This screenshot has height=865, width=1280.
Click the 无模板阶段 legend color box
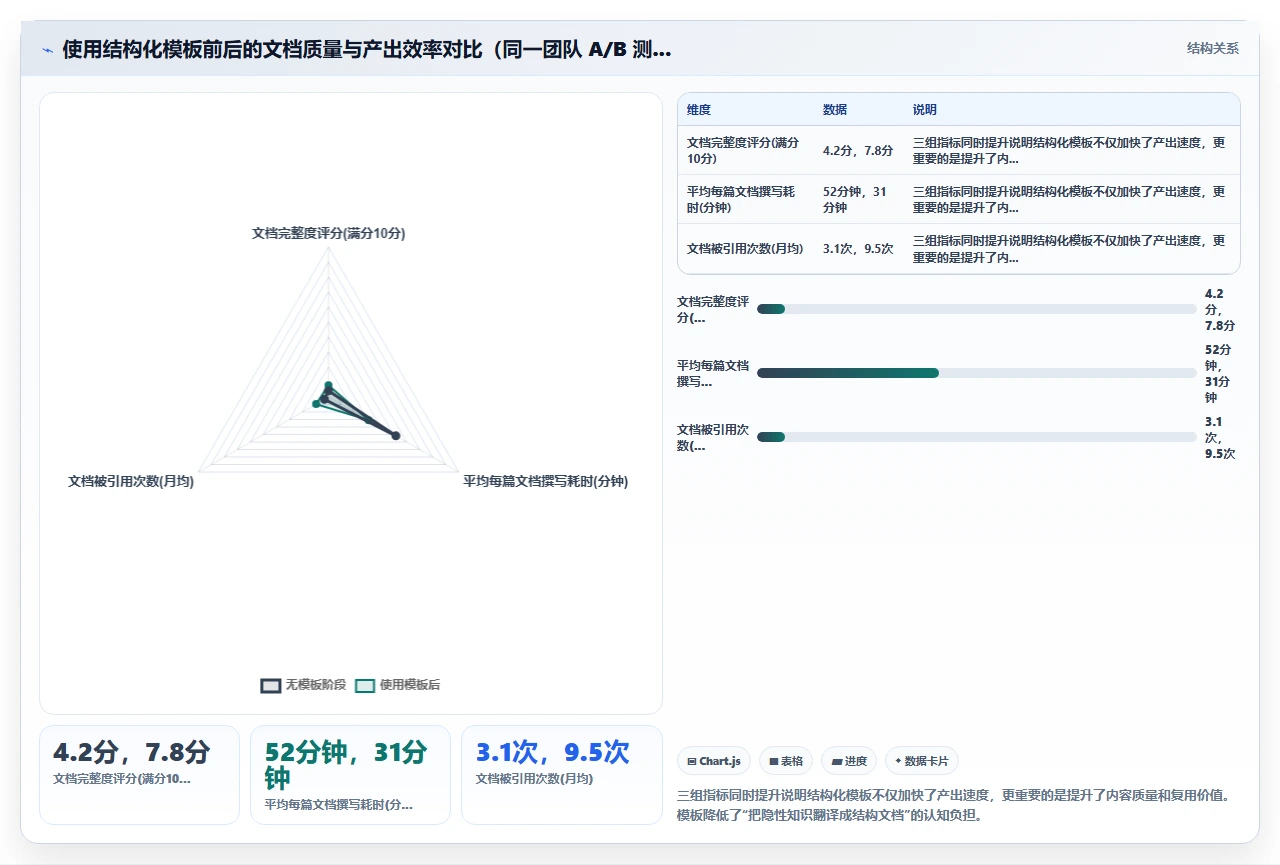[x=271, y=685]
